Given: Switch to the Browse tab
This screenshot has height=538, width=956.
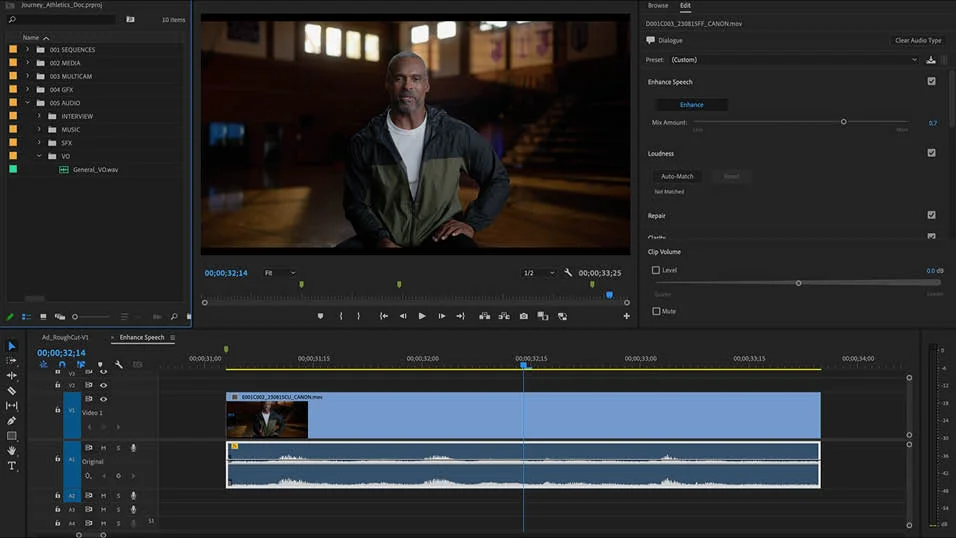Looking at the screenshot, I should pyautogui.click(x=658, y=5).
